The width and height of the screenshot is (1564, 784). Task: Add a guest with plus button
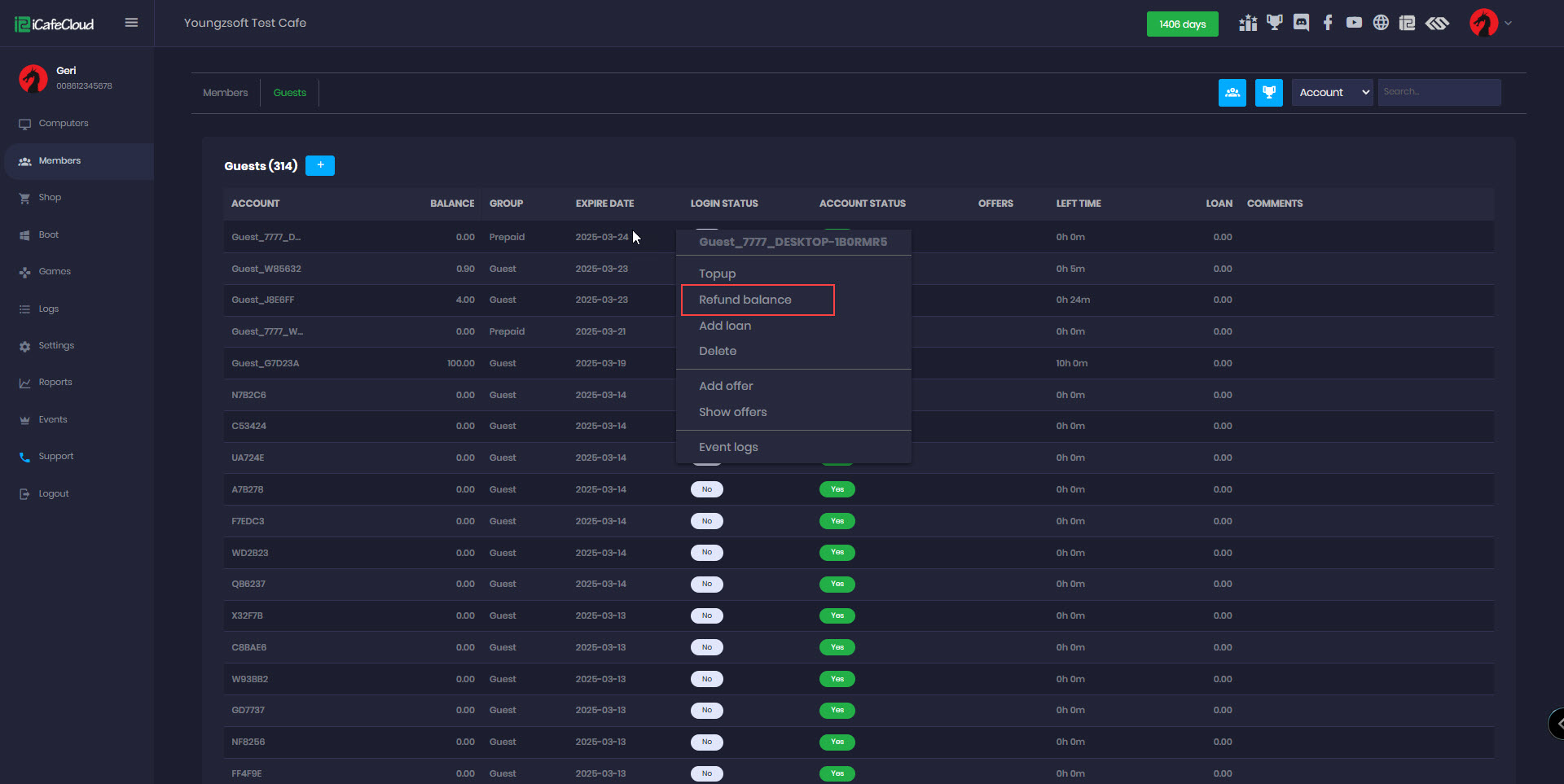pos(320,165)
